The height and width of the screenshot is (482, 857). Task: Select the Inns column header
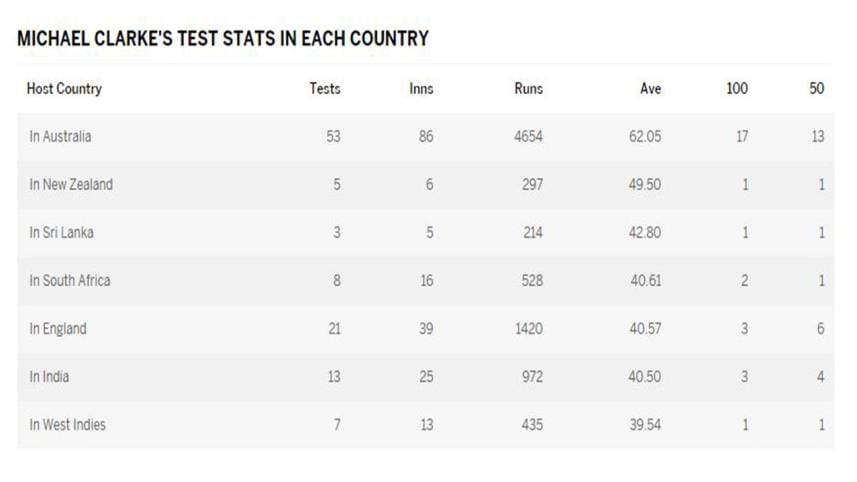click(421, 89)
